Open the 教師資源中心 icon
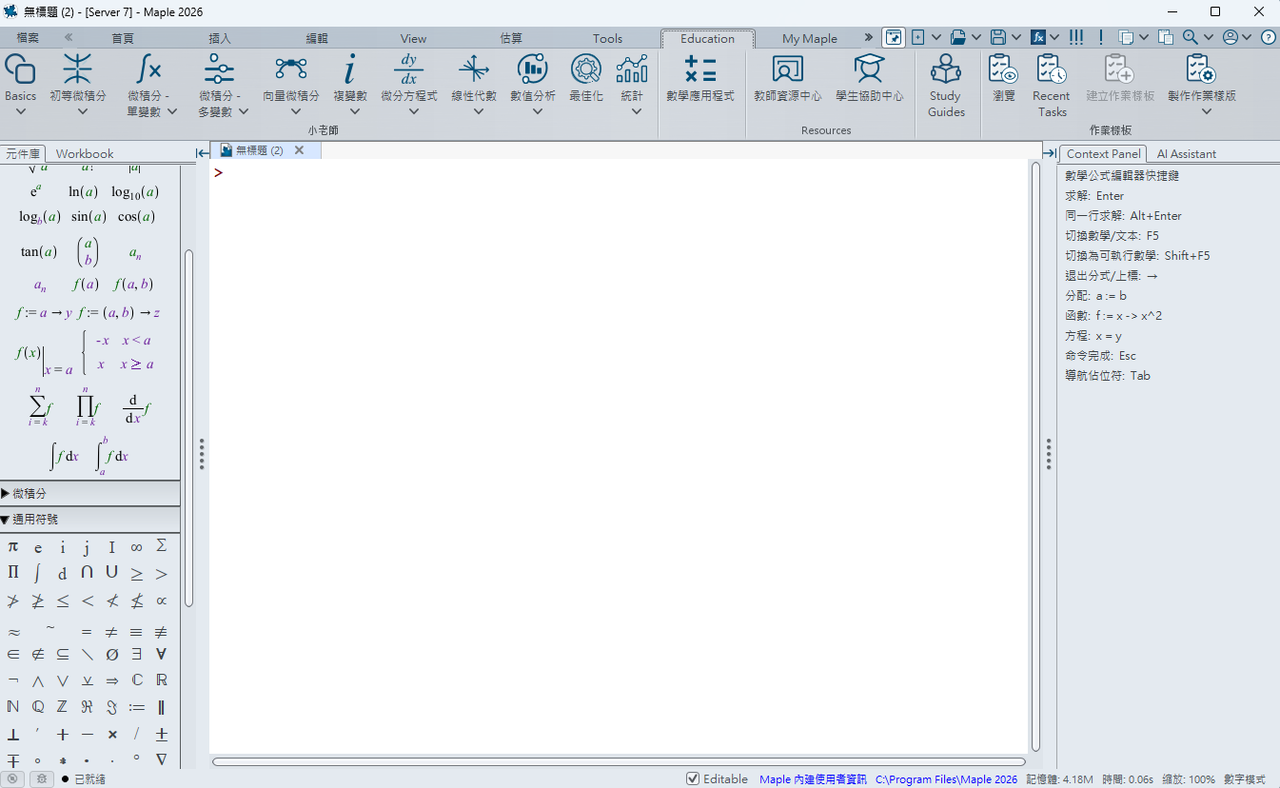The image size is (1280, 788). point(787,79)
